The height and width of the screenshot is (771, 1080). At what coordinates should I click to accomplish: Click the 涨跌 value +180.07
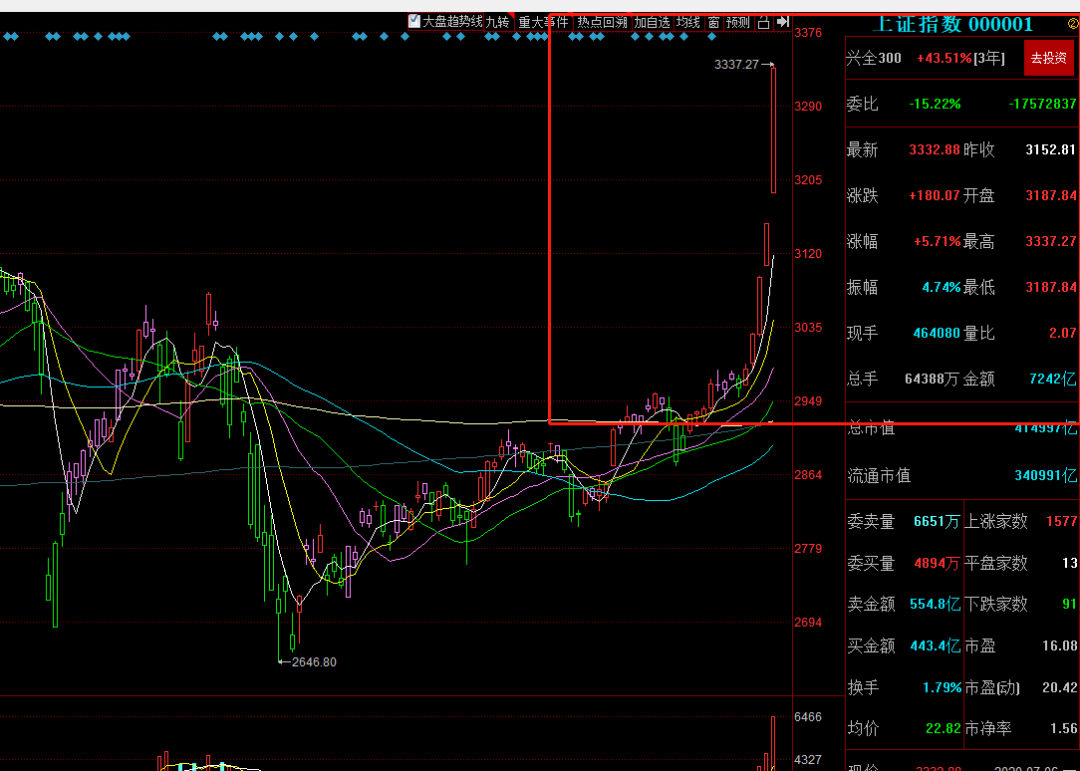934,196
